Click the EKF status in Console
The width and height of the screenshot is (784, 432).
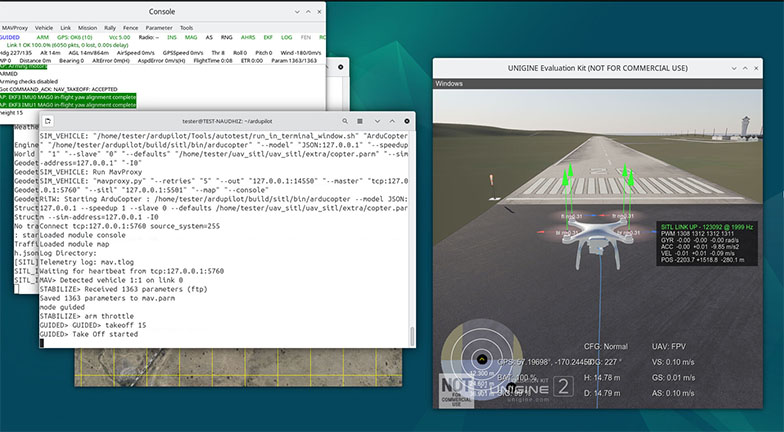[268, 38]
